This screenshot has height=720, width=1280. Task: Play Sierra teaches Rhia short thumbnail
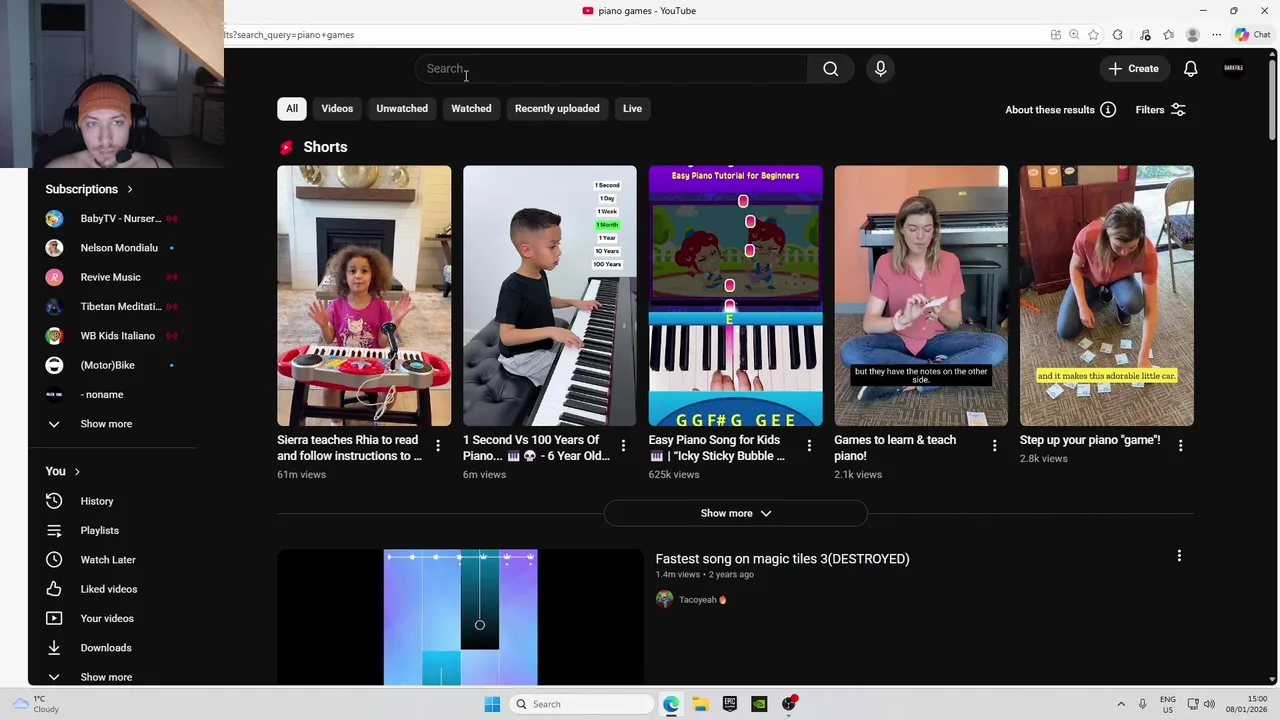(364, 296)
